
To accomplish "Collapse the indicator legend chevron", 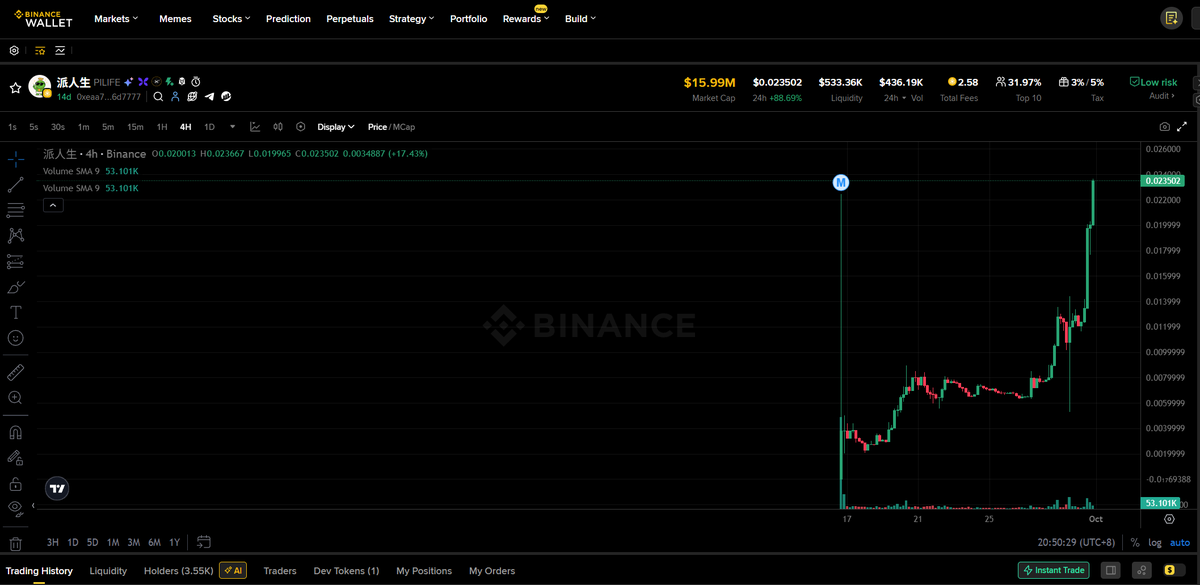I will (x=54, y=205).
